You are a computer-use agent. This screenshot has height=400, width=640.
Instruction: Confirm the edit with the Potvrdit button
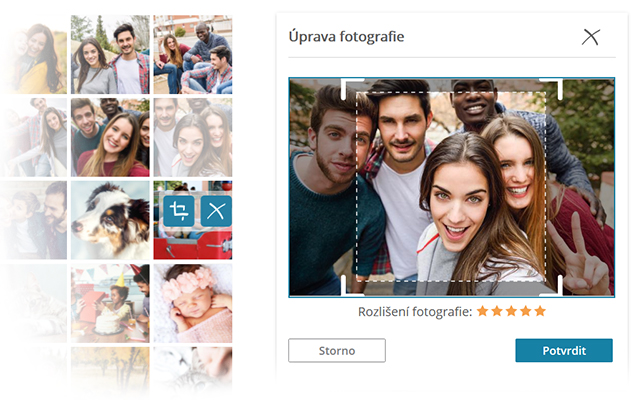tap(564, 350)
